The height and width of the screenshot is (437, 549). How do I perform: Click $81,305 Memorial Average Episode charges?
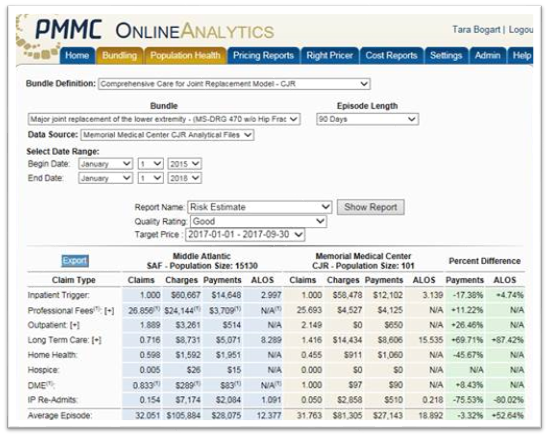pos(347,416)
